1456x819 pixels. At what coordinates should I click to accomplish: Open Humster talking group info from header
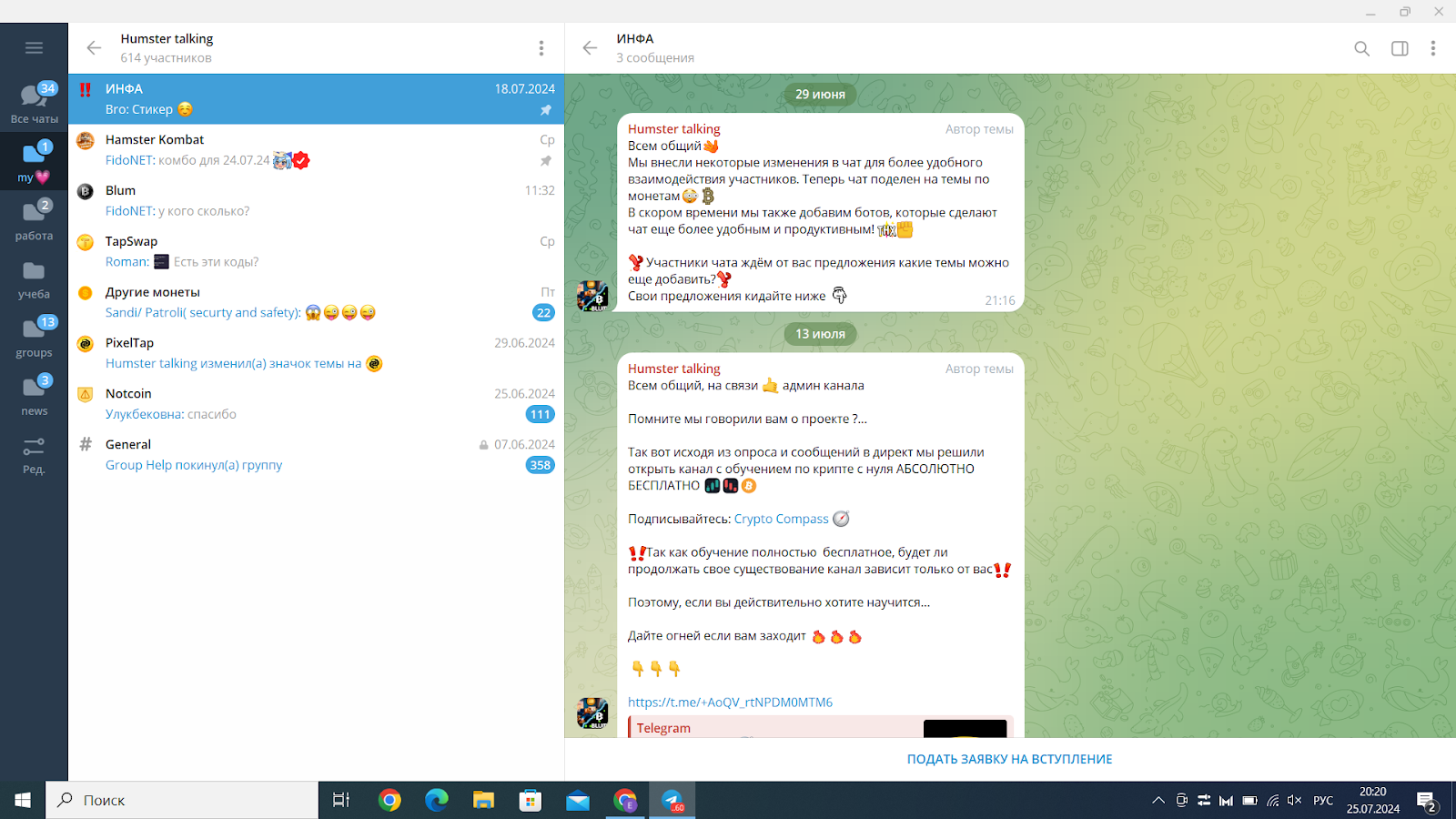(167, 48)
